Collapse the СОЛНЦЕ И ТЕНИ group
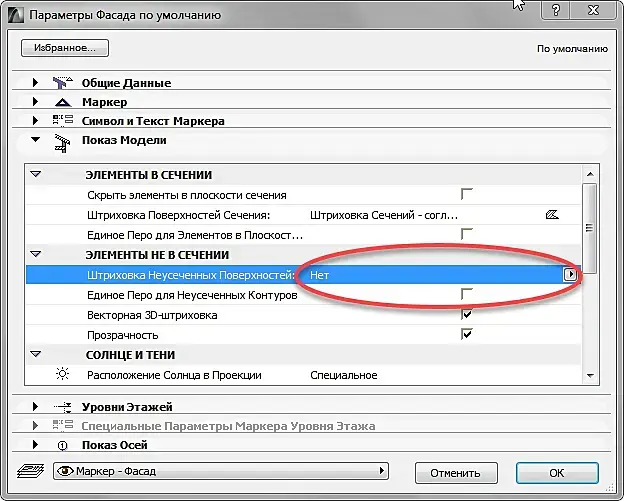Screen dimensions: 624x501 point(36,354)
